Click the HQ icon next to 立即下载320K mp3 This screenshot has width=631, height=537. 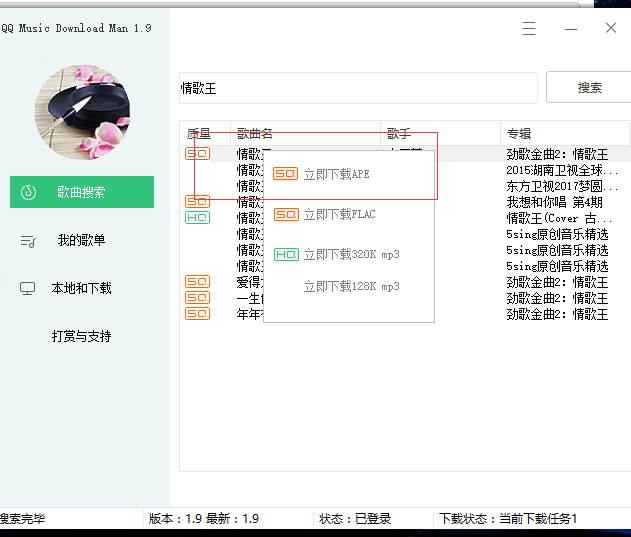[x=286, y=254]
